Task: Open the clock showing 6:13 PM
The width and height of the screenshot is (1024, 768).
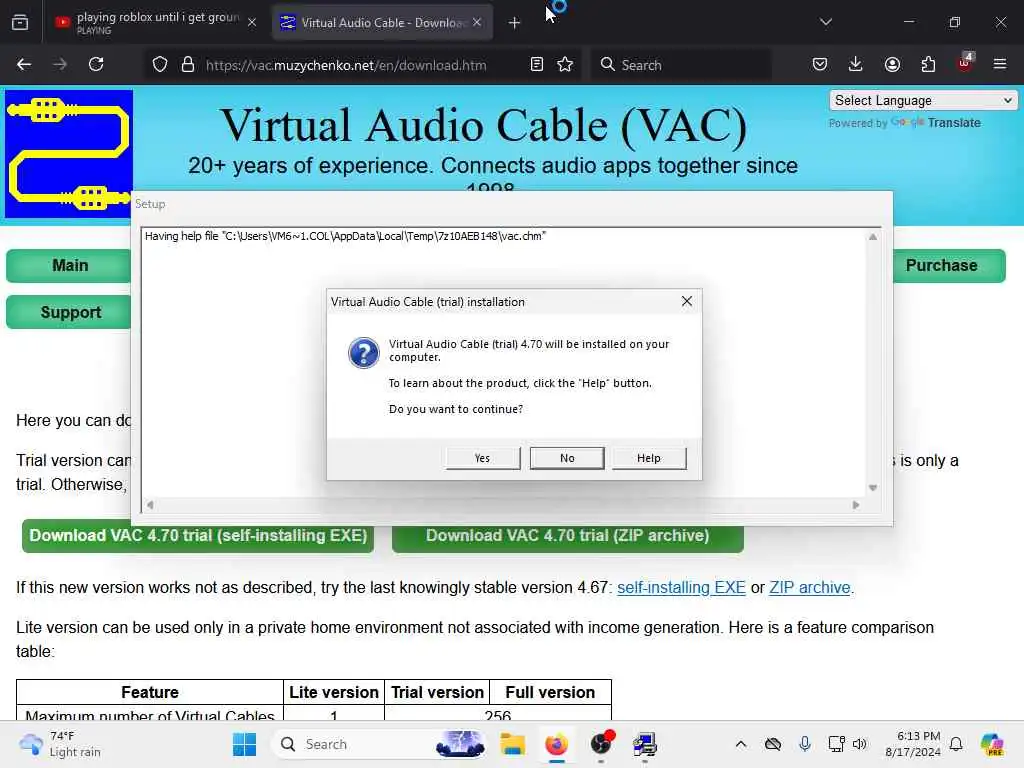Action: (912, 744)
